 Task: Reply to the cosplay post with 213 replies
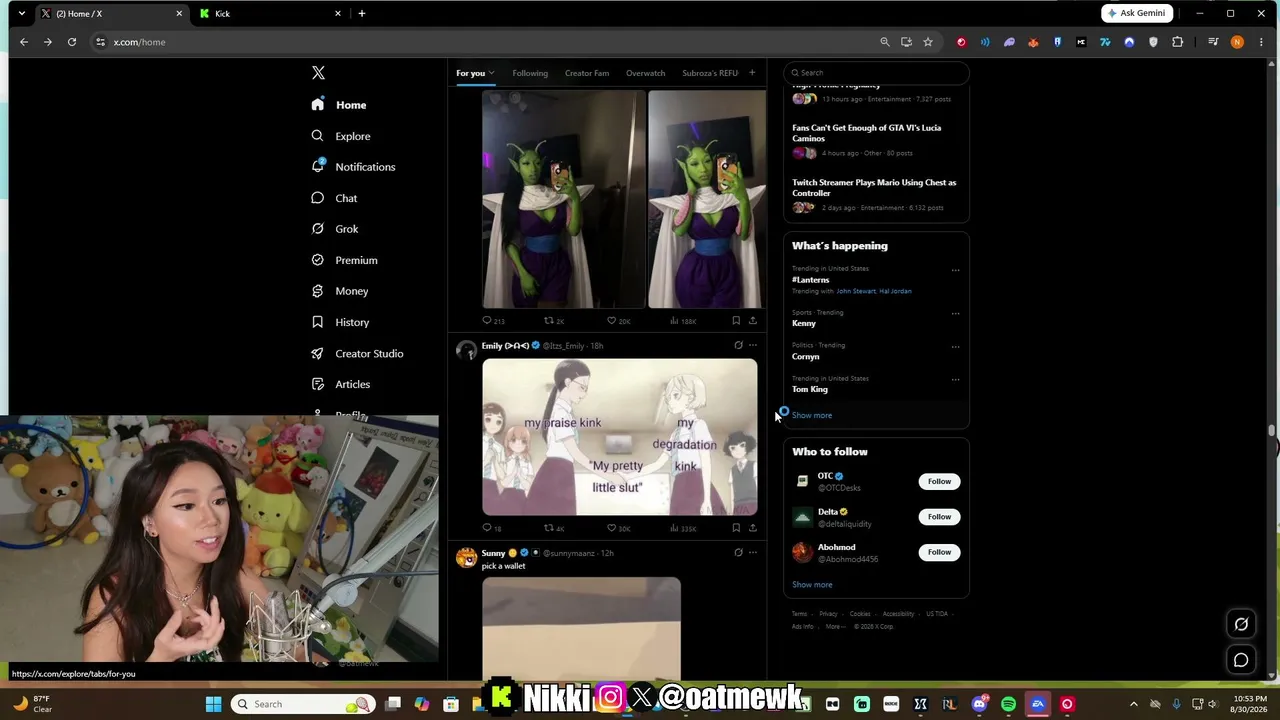click(493, 321)
